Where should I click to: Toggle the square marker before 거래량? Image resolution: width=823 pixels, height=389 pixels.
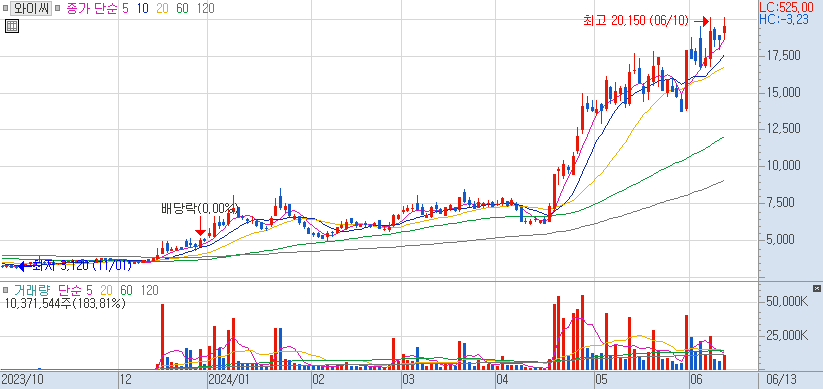point(5,290)
